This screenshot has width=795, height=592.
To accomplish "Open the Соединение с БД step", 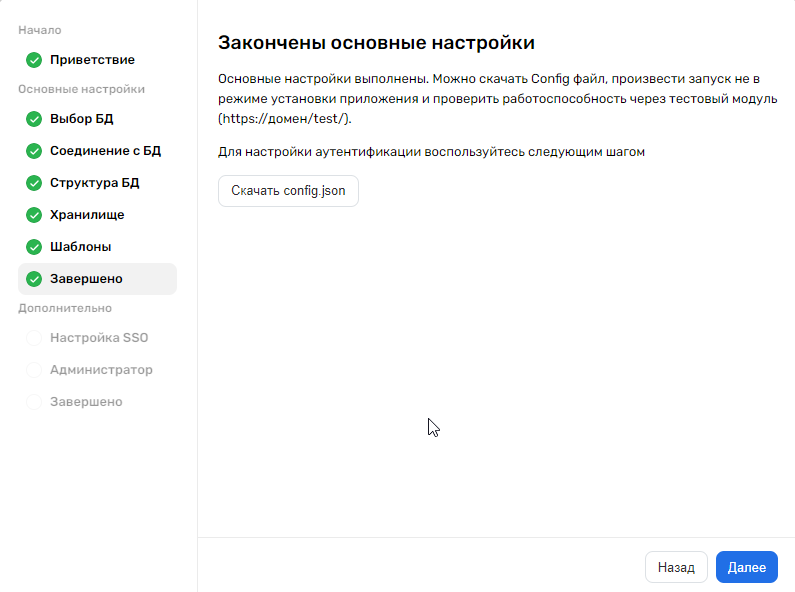I will 105,151.
